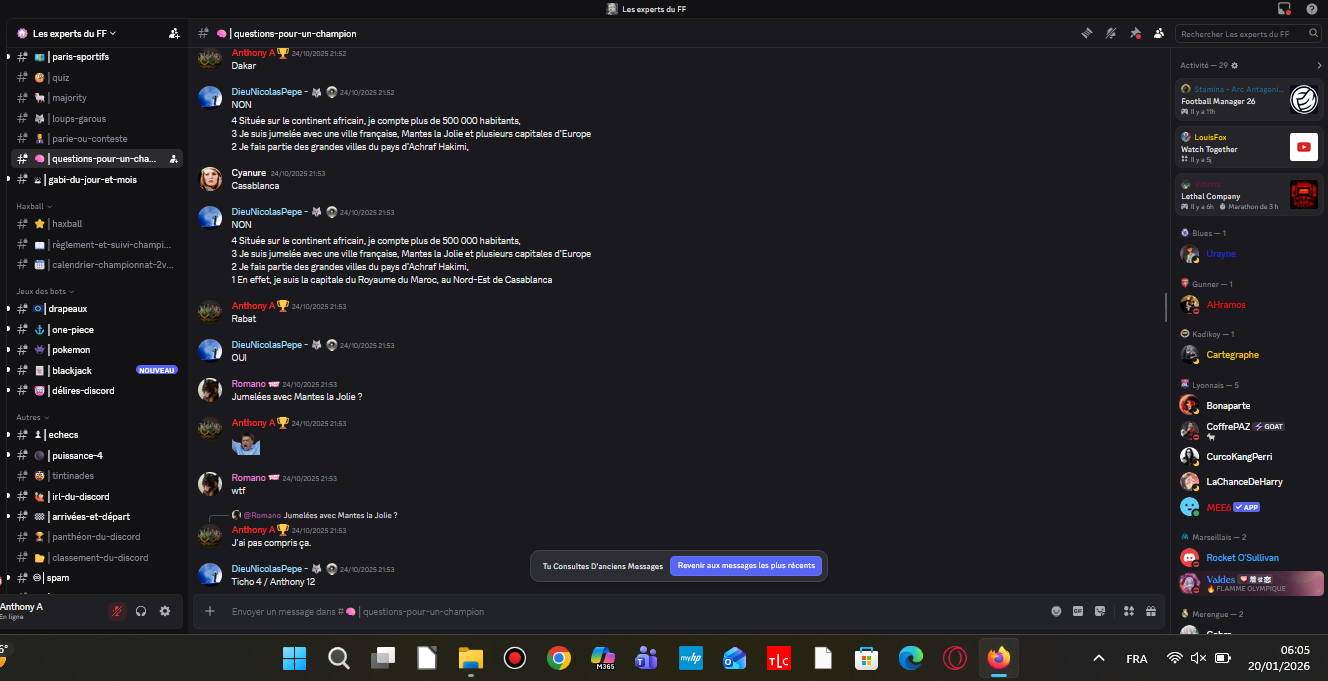Viewport: 1328px width, 681px height.
Task: Toggle channel notification bell mute
Action: (x=1110, y=33)
